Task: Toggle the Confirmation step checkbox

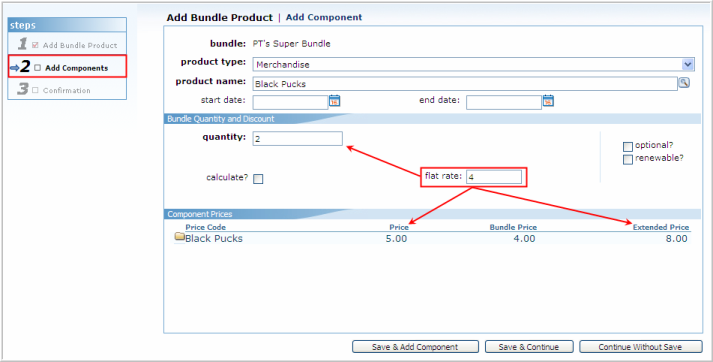Action: coord(35,90)
